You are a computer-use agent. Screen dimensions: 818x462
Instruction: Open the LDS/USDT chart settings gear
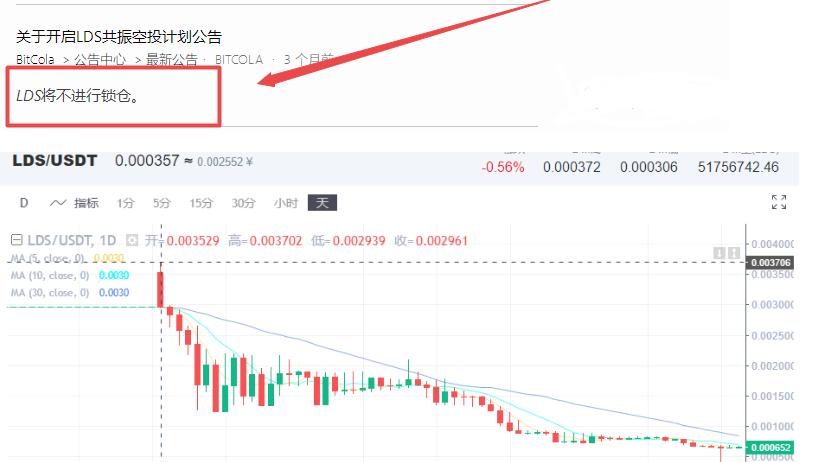point(132,240)
